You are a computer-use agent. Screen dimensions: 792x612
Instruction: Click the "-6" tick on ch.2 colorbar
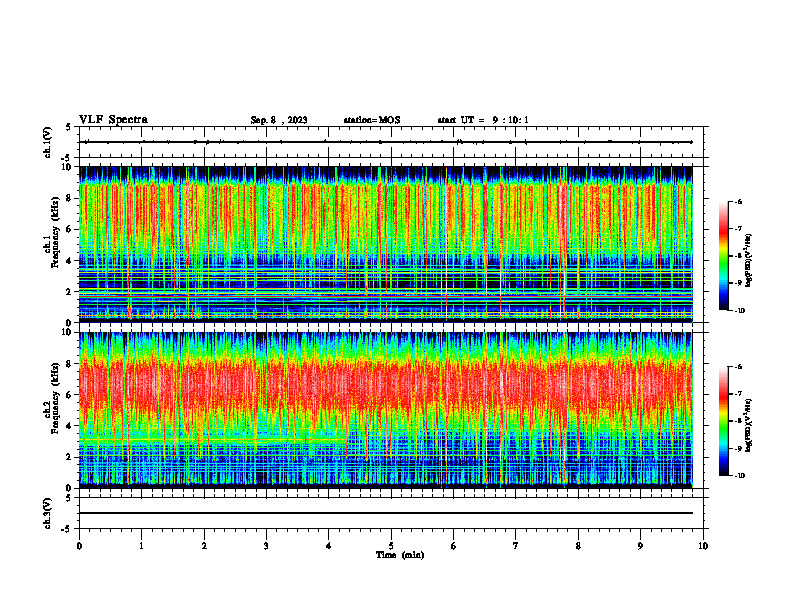click(738, 367)
